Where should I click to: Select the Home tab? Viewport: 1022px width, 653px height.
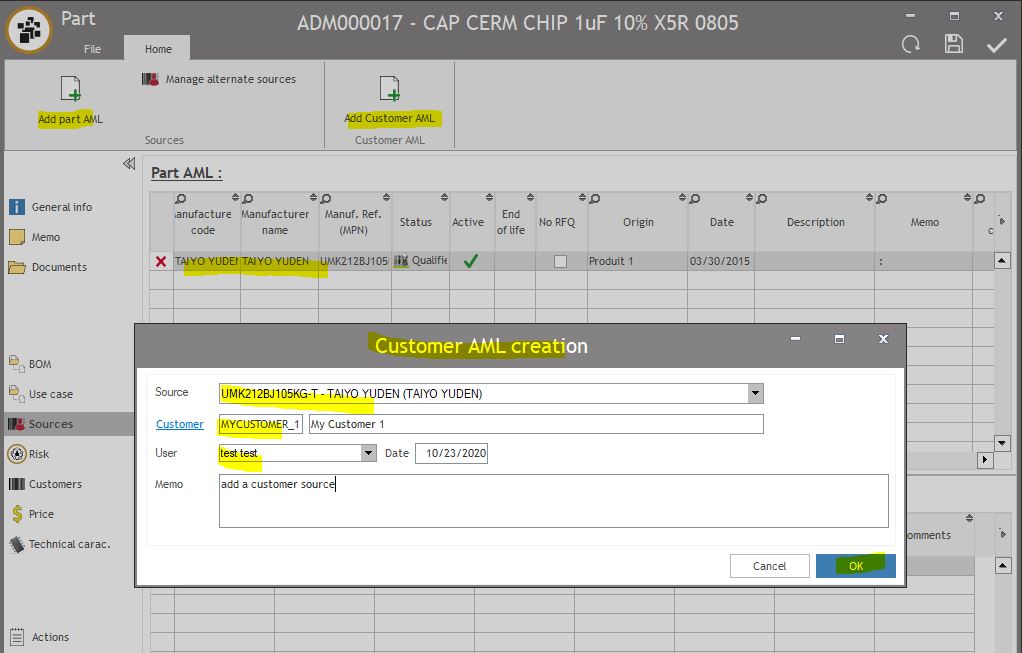click(x=158, y=49)
